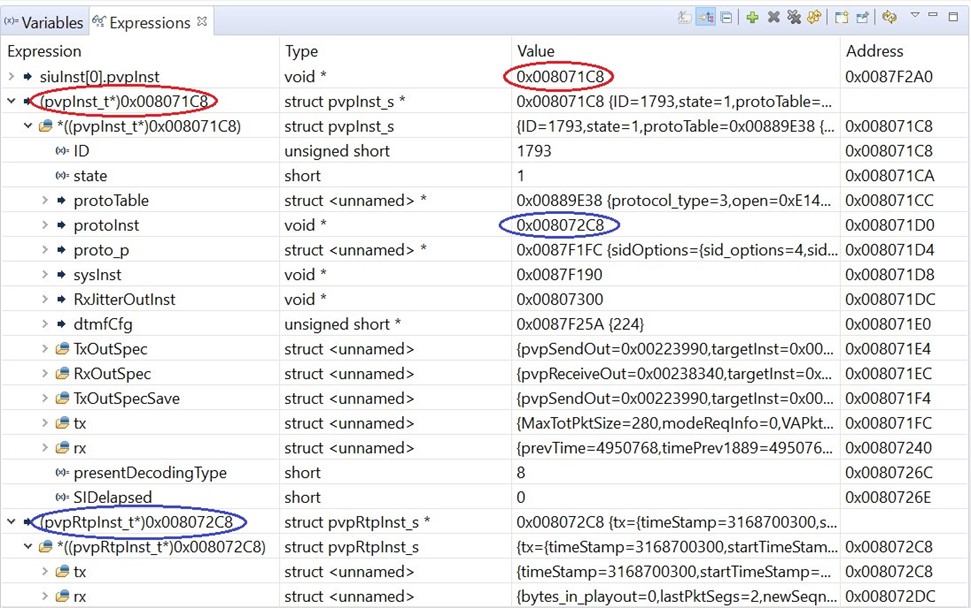Viewport: 971px width, 608px height.
Task: Click the Value column header
Action: pyautogui.click(x=536, y=51)
